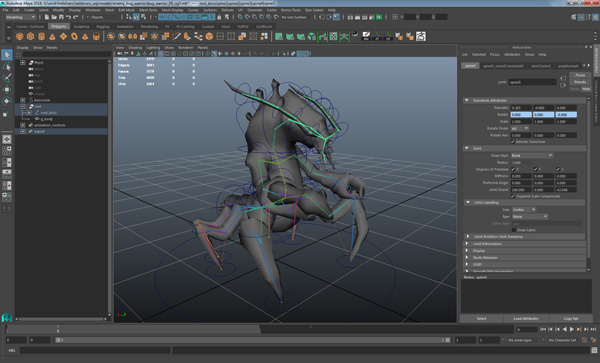The height and width of the screenshot is (363, 600).
Task: Select the Move tool in toolbox
Action: pos(7,90)
